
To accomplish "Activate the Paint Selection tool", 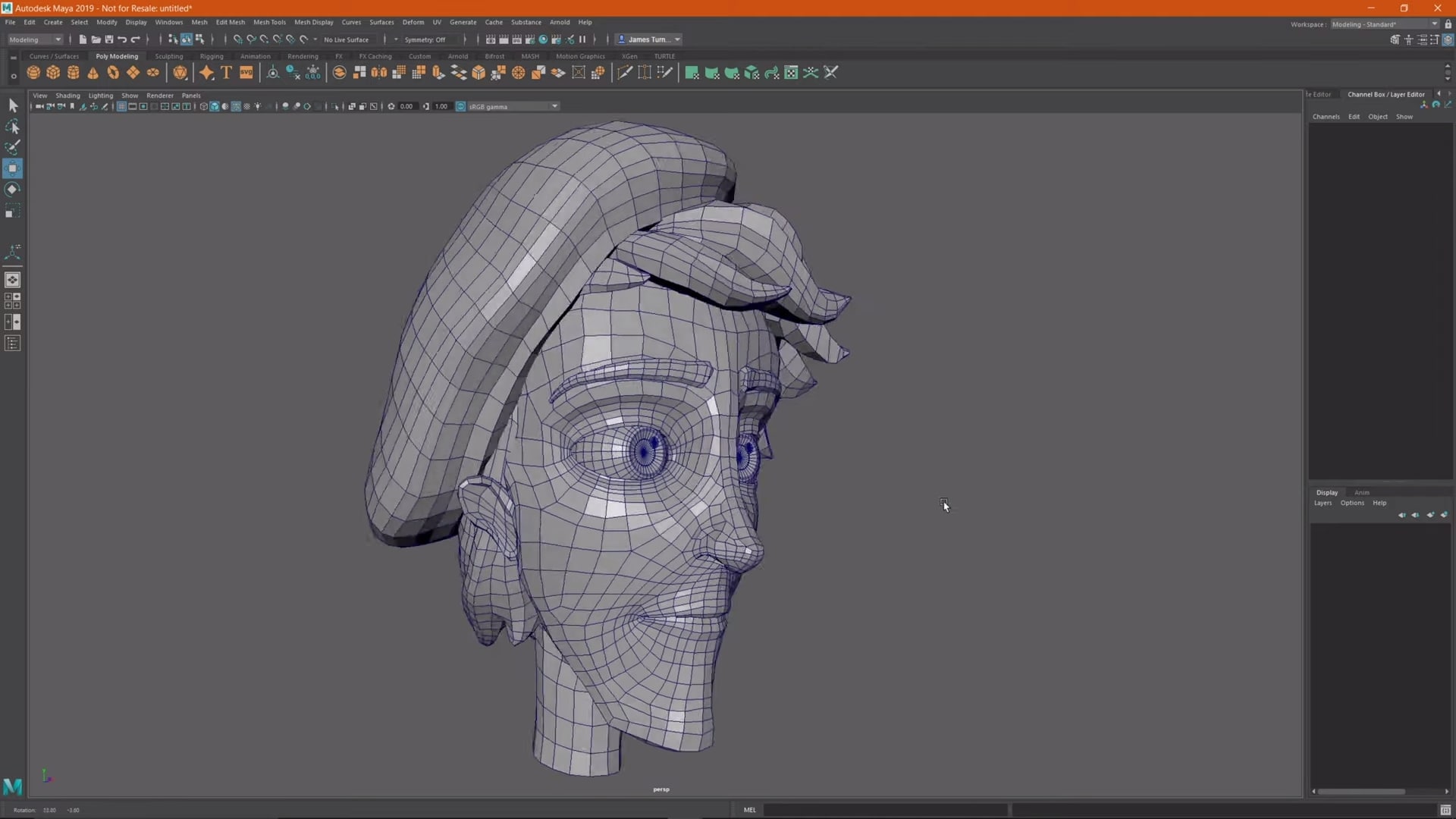I will click(12, 147).
